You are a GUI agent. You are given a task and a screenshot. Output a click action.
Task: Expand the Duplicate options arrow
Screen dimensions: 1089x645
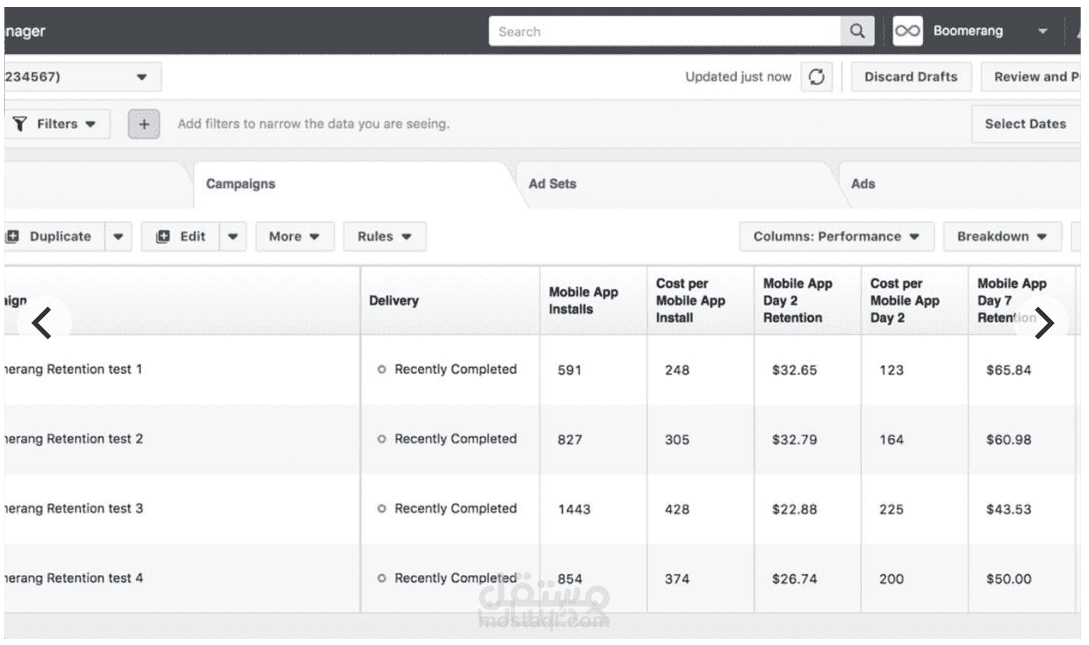[118, 237]
